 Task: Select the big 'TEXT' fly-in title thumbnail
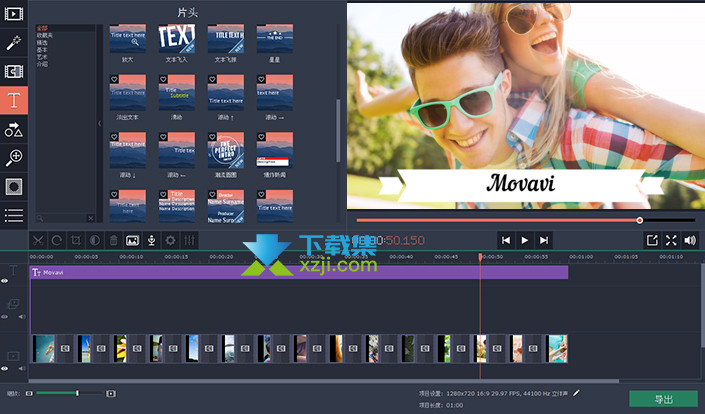177,39
